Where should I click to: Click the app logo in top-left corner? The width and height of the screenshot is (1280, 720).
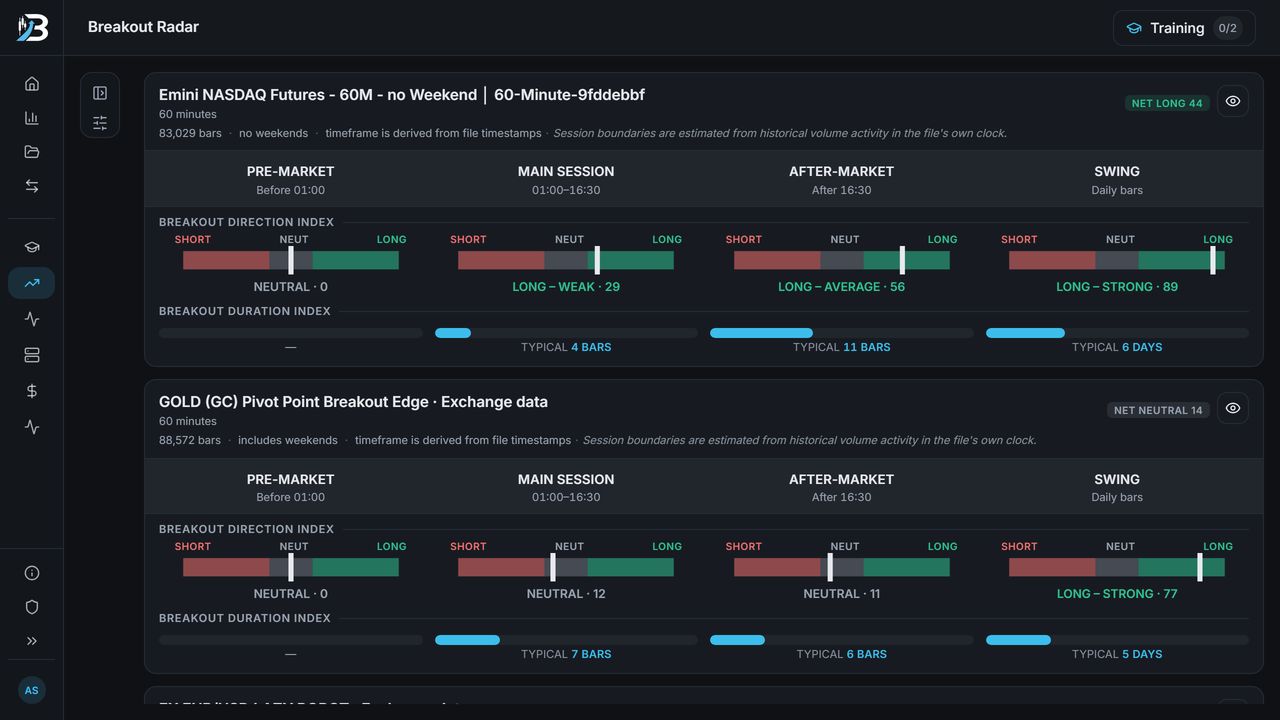[x=32, y=27]
